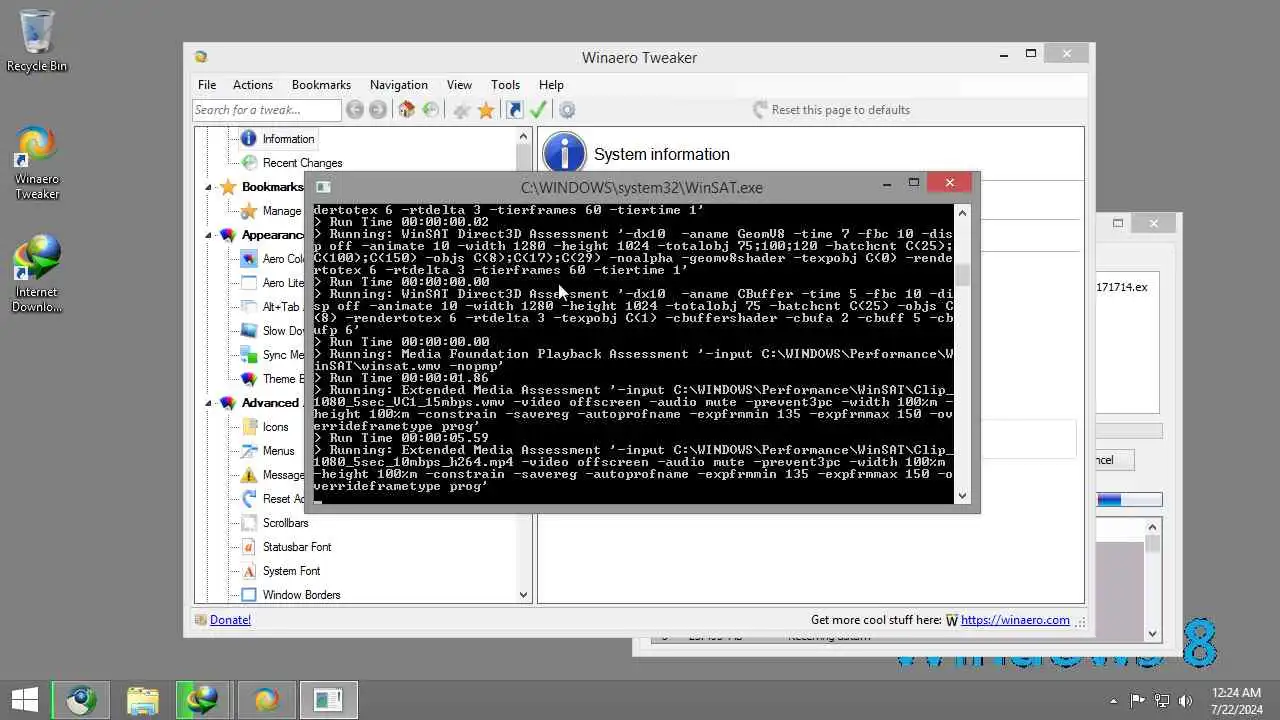Open the Internet Download Manager desktop shortcut
Screen dimensions: 1280x720
(37, 273)
